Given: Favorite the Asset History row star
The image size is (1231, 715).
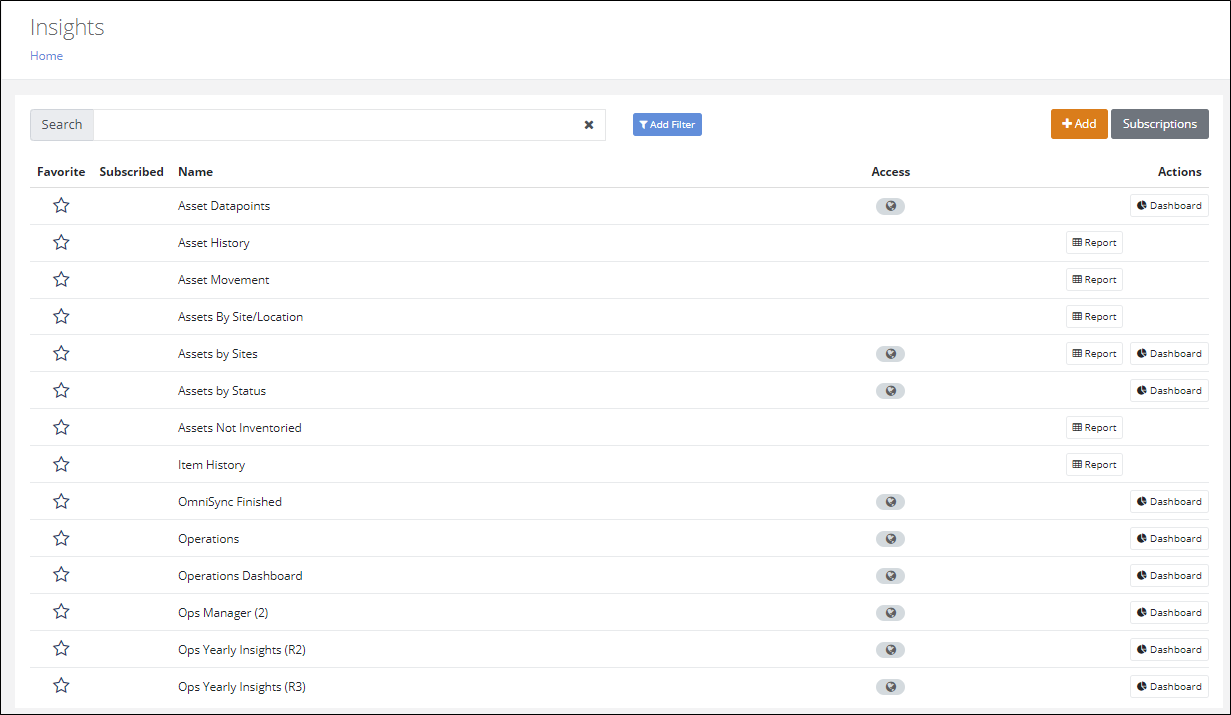Looking at the screenshot, I should [61, 243].
